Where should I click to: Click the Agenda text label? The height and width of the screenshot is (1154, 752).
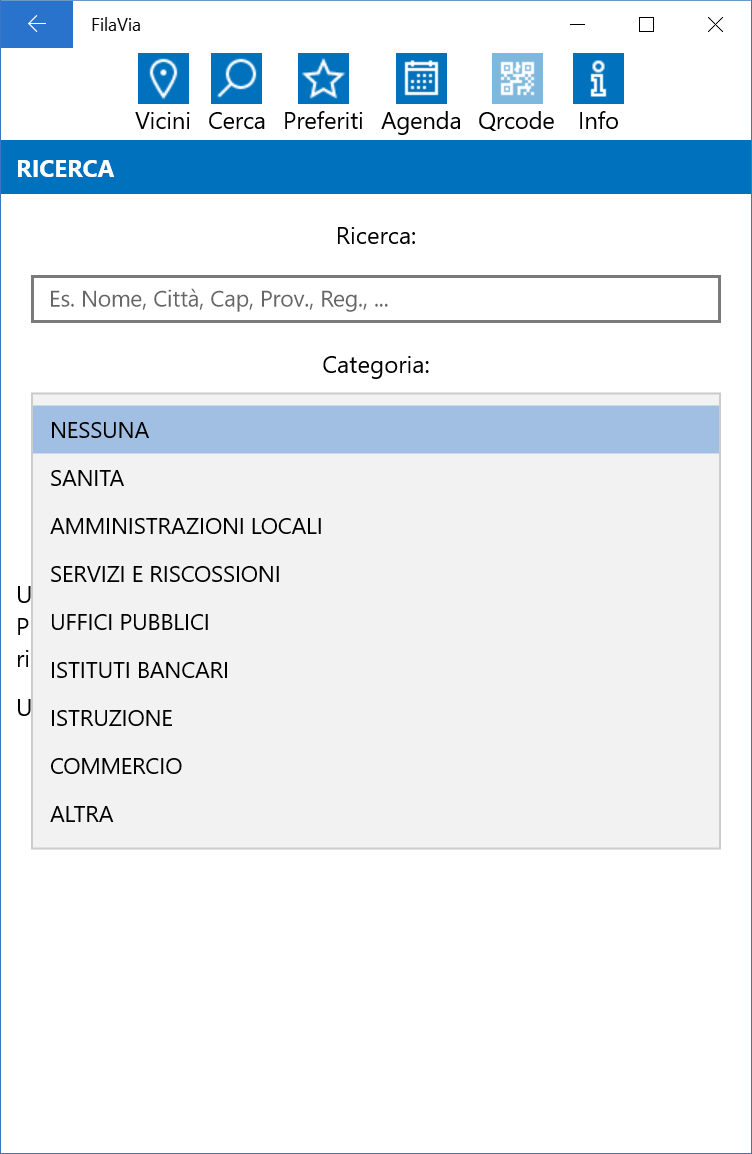pyautogui.click(x=421, y=121)
